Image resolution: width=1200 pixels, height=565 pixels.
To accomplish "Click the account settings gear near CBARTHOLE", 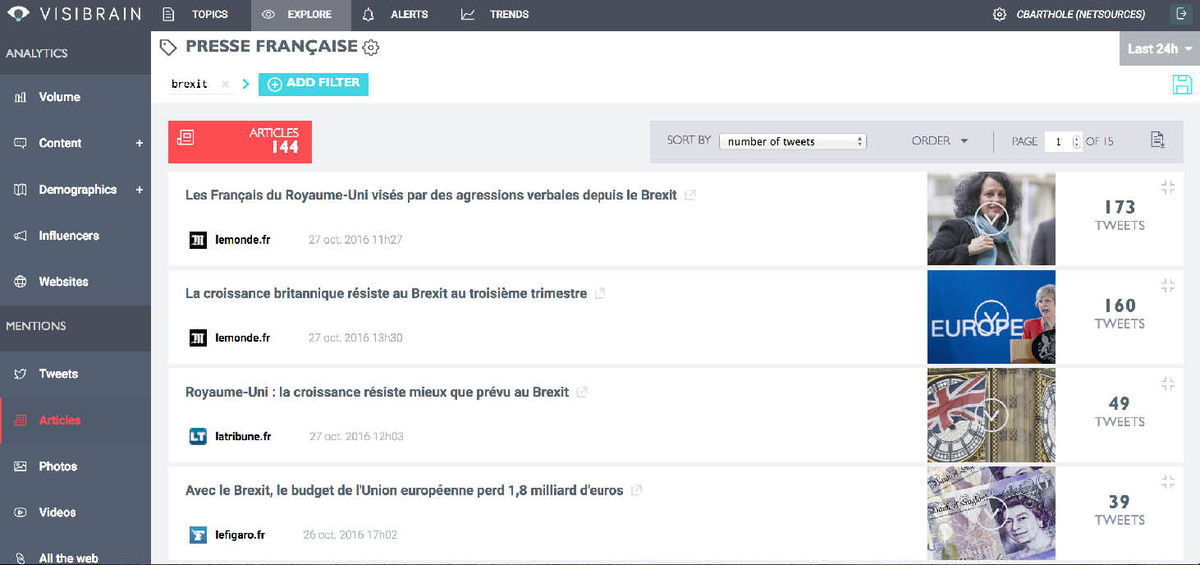I will coord(999,15).
